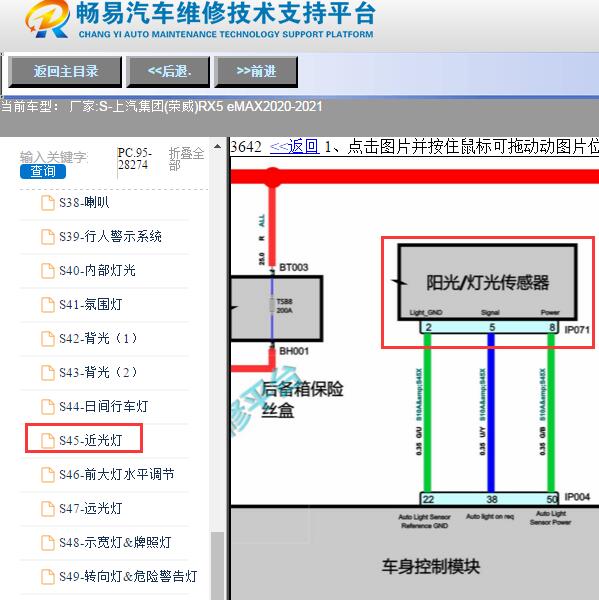599x600 pixels.
Task: Open the S38-喇叭 document icon
Action: tap(48, 202)
